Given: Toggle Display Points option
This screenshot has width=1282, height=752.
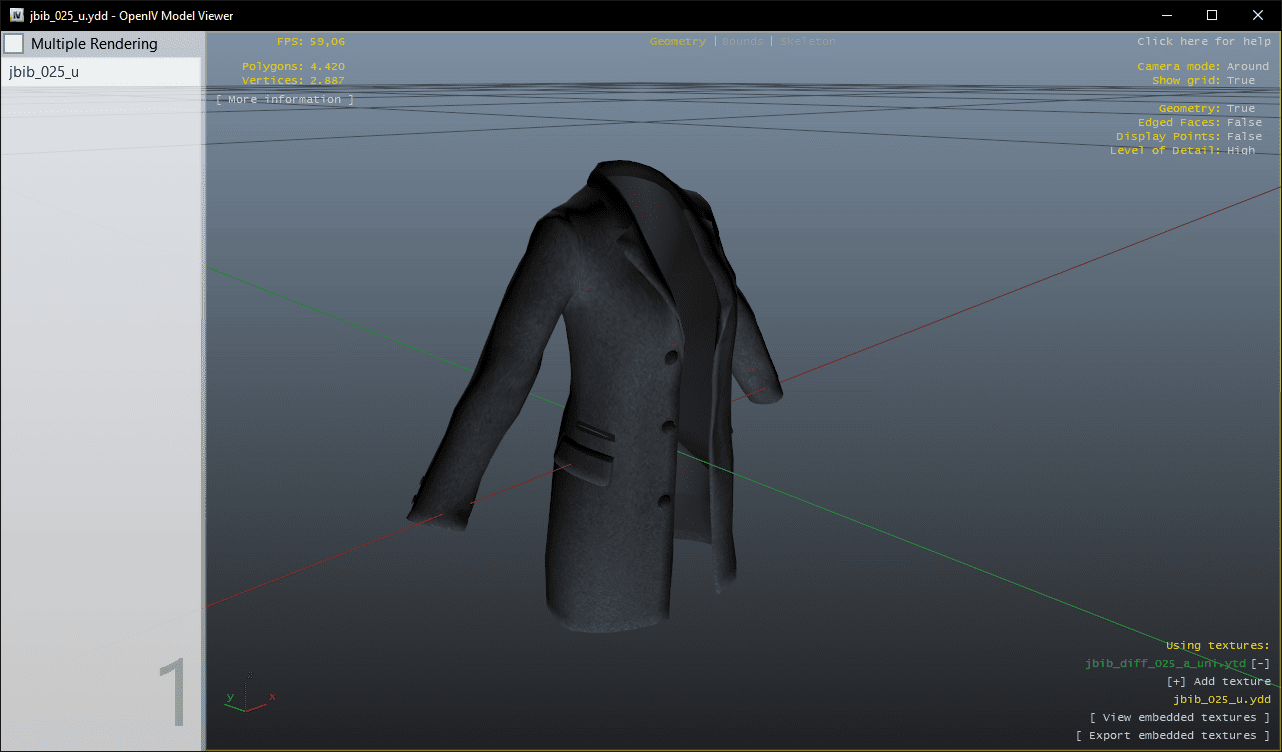Looking at the screenshot, I should click(x=1244, y=137).
